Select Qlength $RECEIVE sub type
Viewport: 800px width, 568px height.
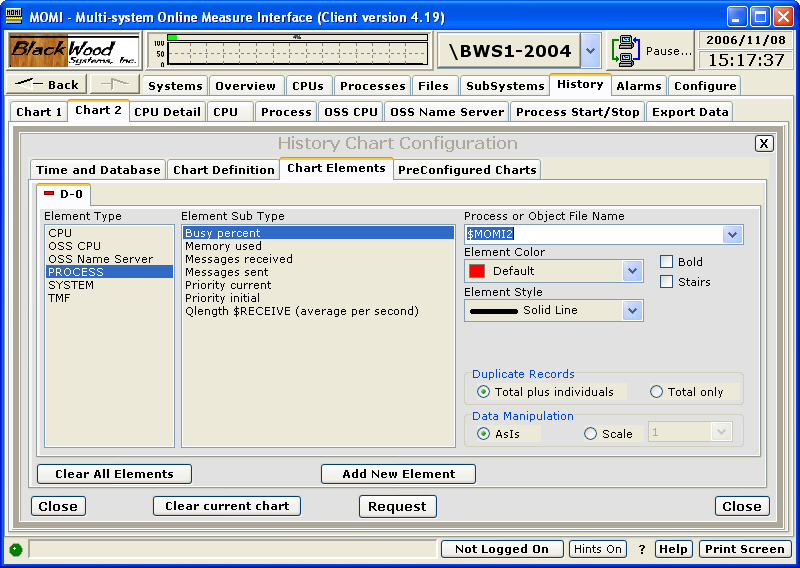coord(318,311)
